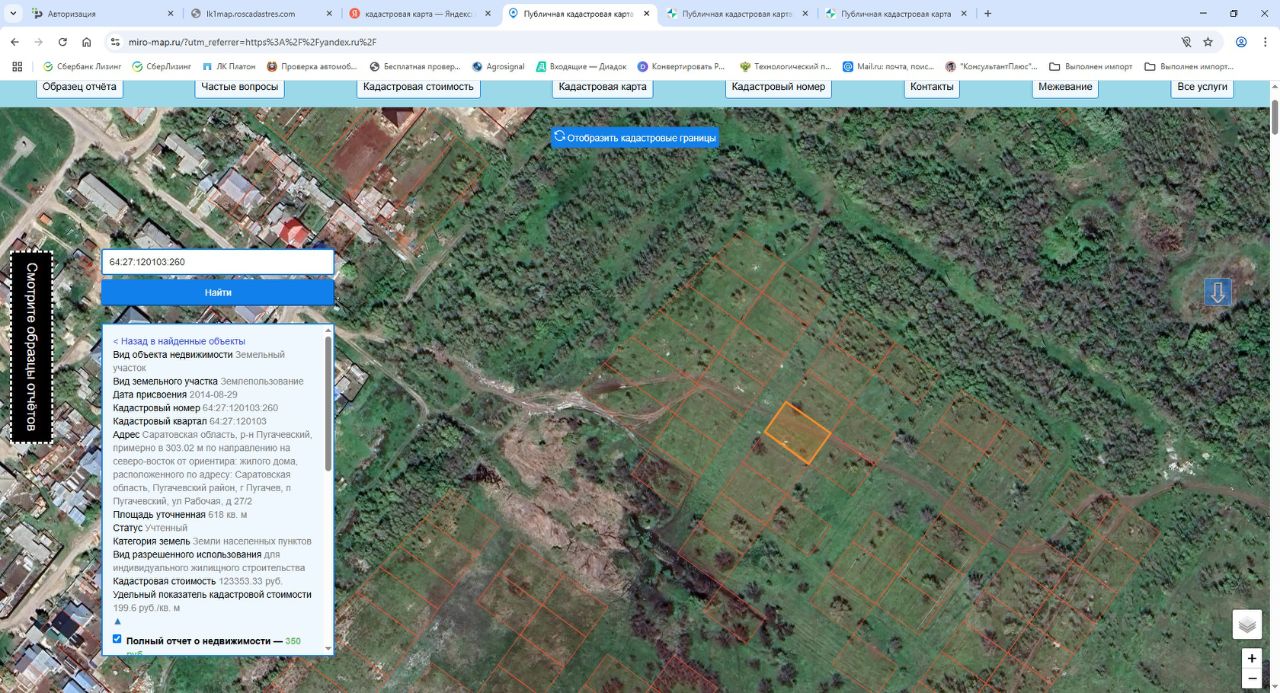Click the Смотрите образцы отчётов side banner
The height and width of the screenshot is (693, 1280).
[31, 346]
